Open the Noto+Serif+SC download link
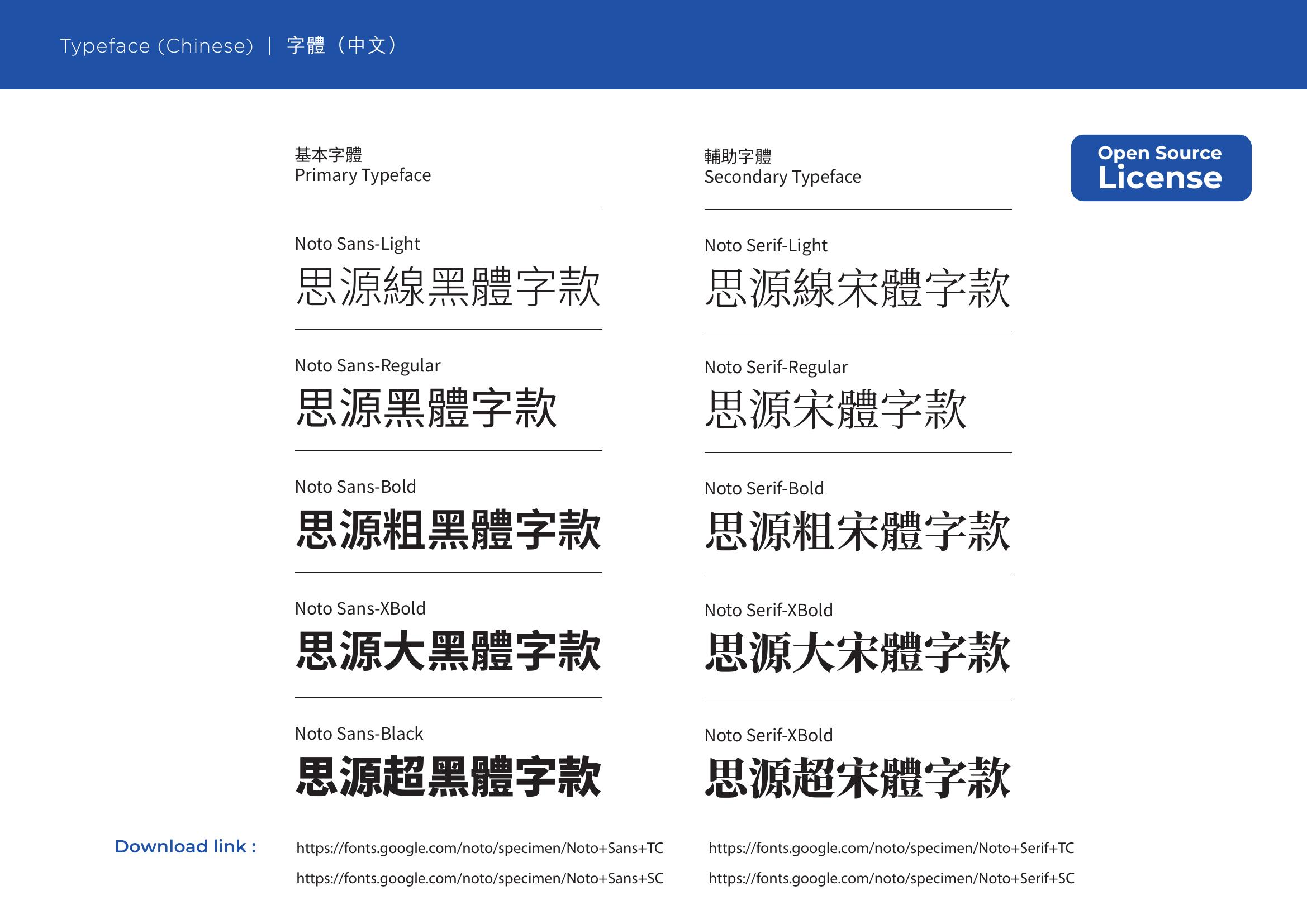 891,879
